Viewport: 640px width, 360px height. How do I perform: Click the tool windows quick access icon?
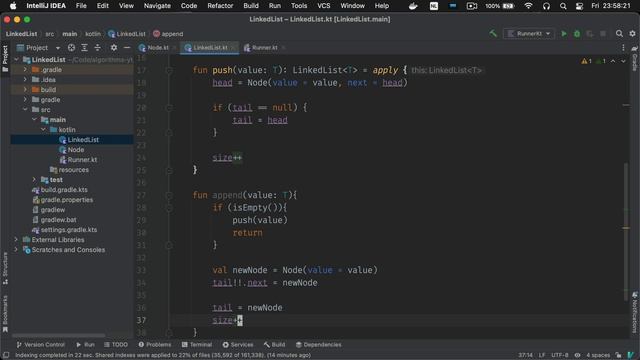coord(6,355)
